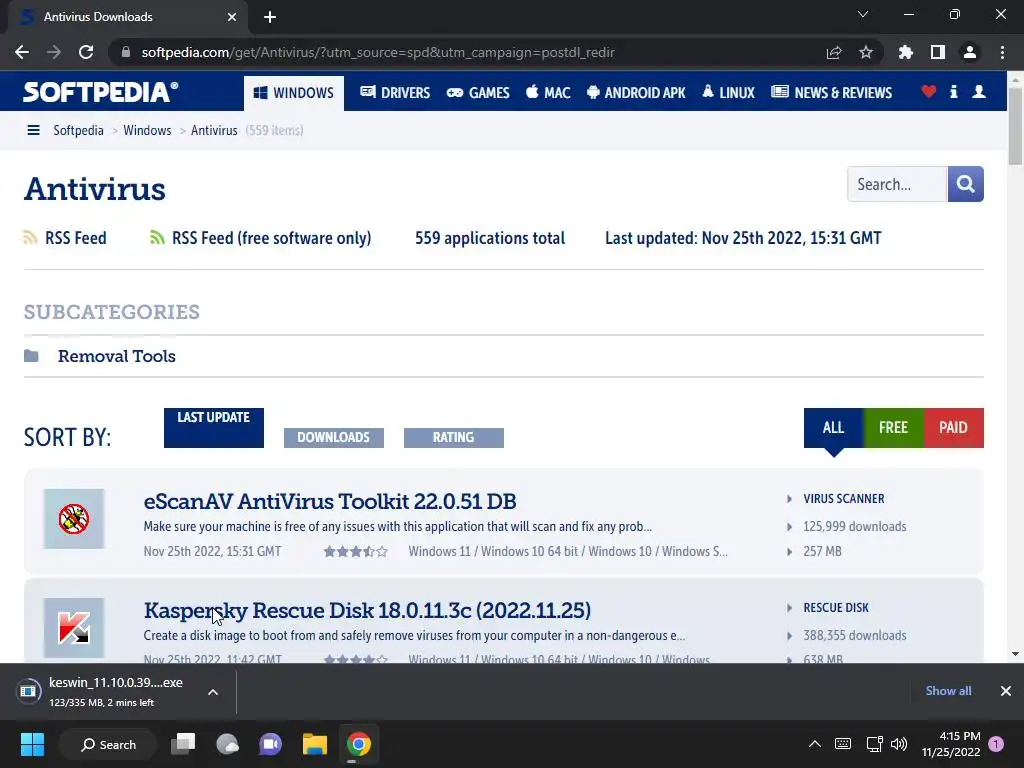The image size is (1024, 768).
Task: Switch to the Android APK section
Action: coord(636,93)
